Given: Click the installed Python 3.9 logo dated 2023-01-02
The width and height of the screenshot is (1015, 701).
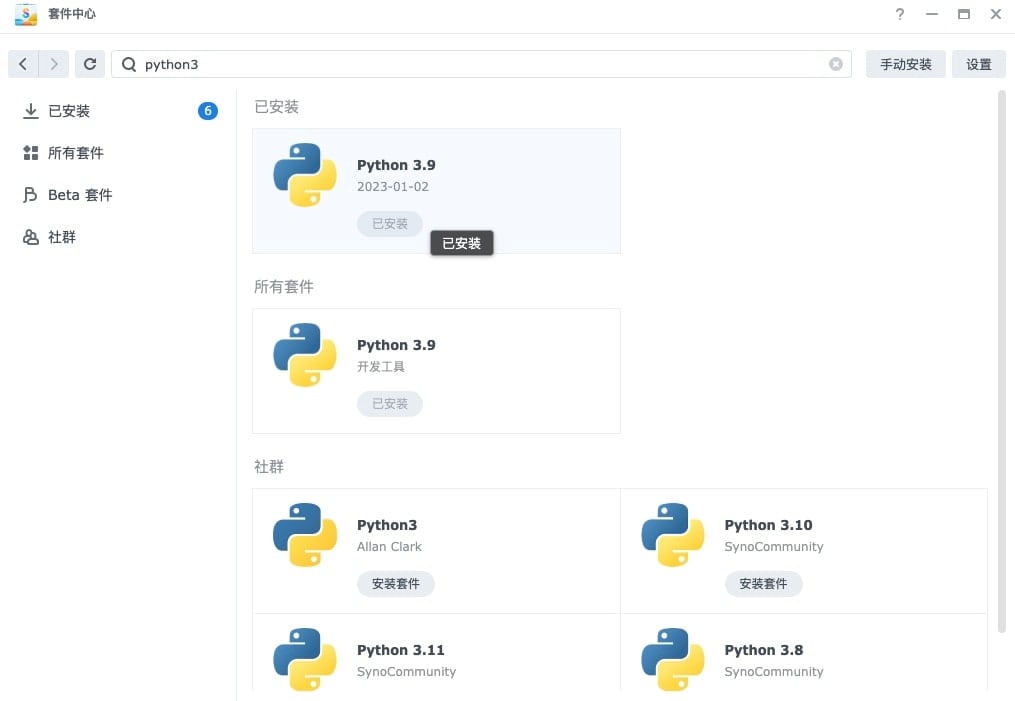Looking at the screenshot, I should 305,175.
